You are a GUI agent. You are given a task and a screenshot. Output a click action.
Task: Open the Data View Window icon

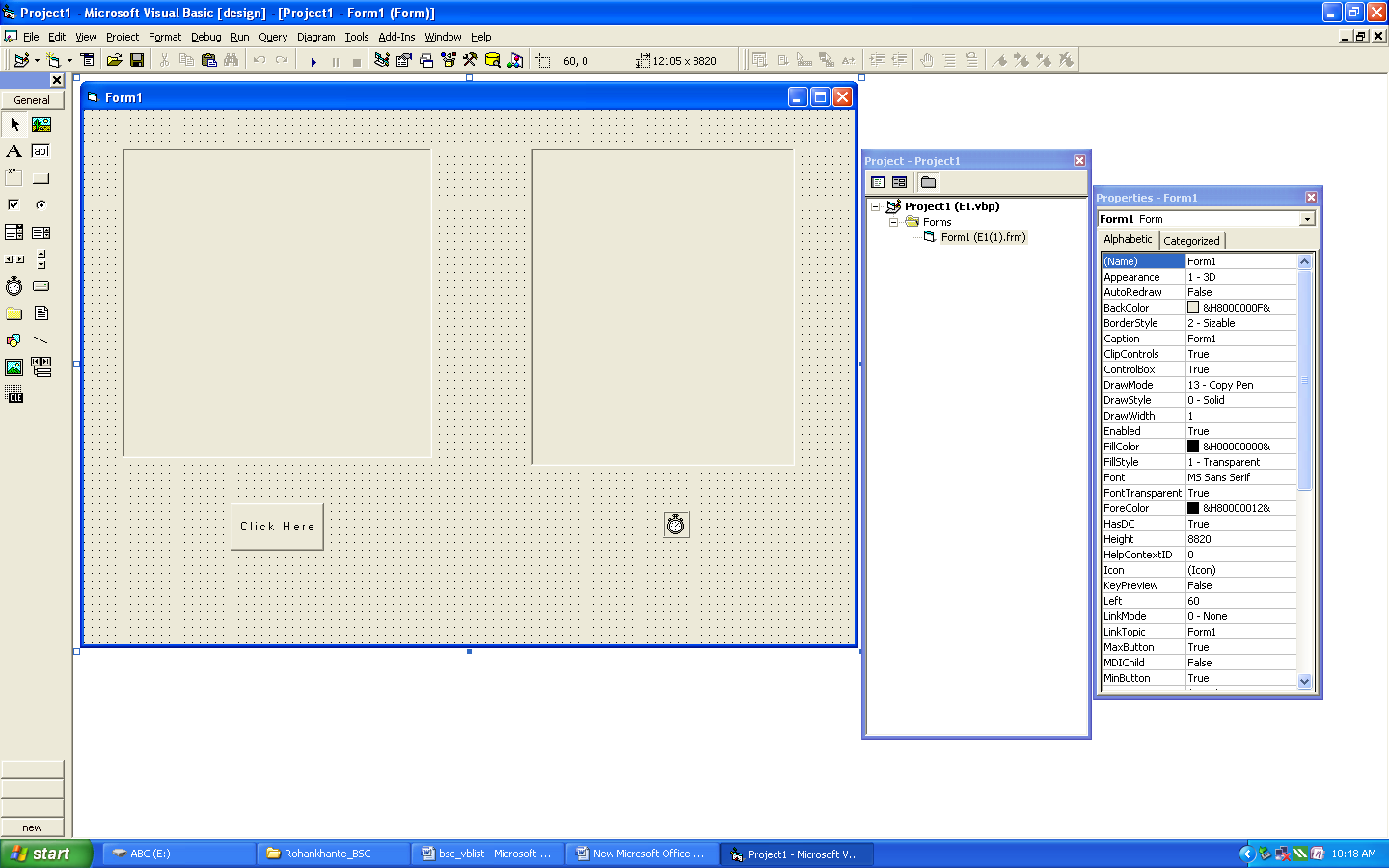tap(493, 60)
